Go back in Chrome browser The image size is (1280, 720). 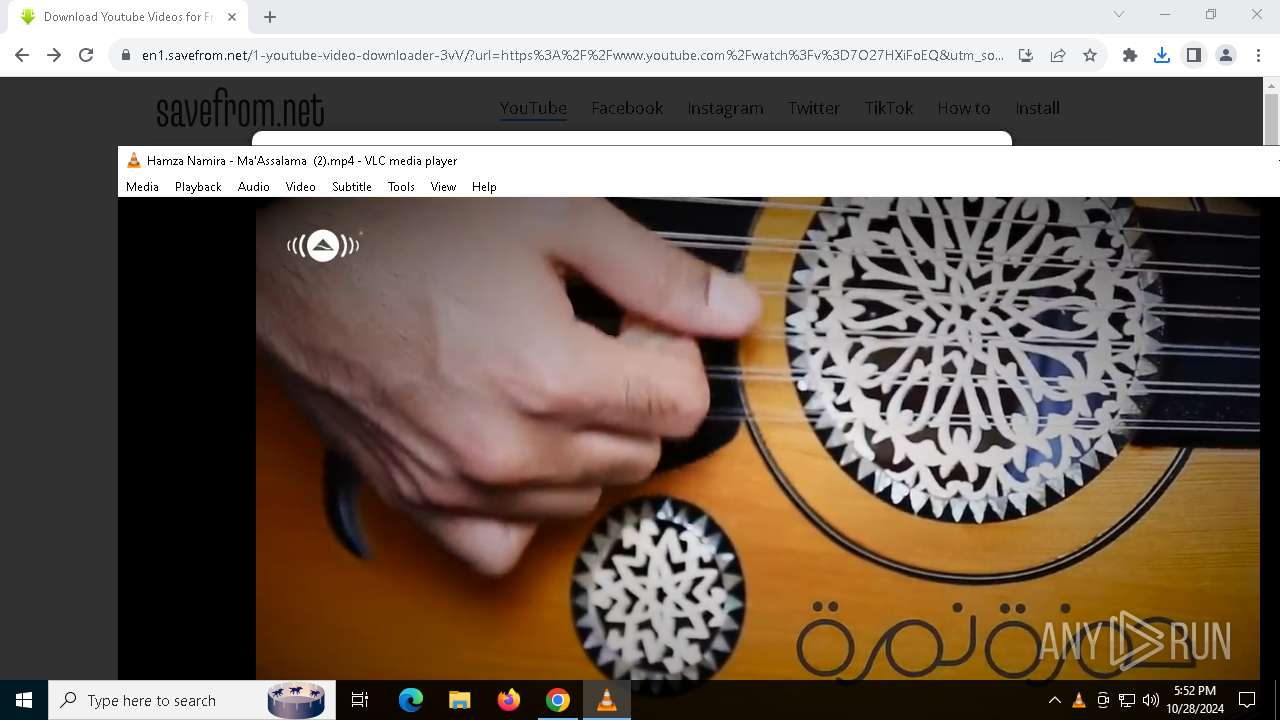coord(22,56)
